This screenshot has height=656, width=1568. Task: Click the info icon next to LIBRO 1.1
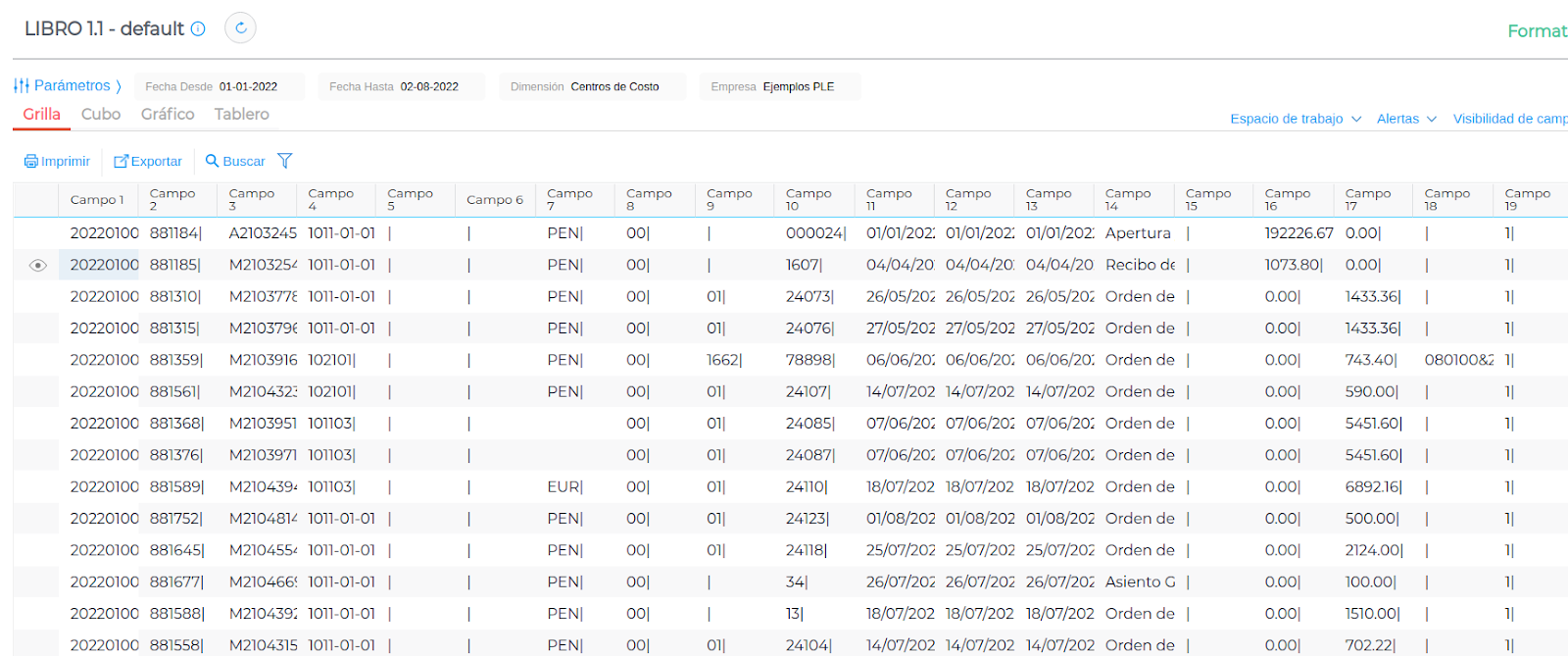pos(198,28)
